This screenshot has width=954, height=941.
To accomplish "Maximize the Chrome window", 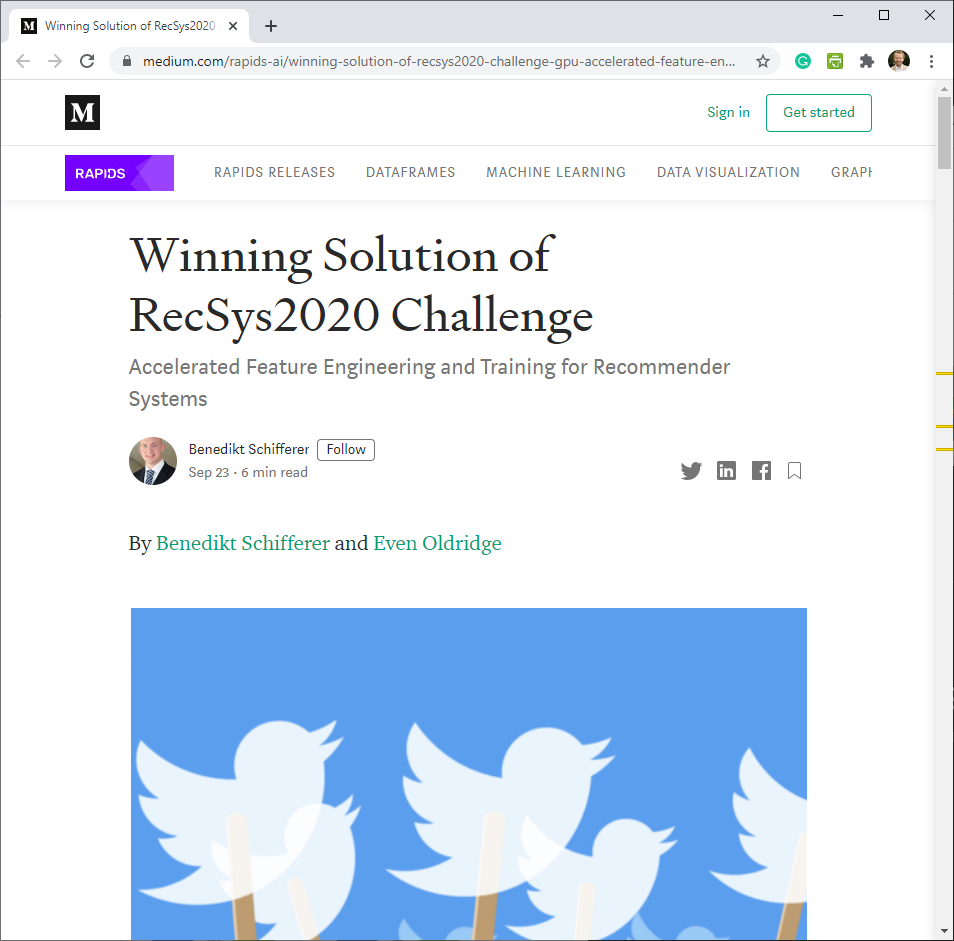I will pyautogui.click(x=884, y=15).
